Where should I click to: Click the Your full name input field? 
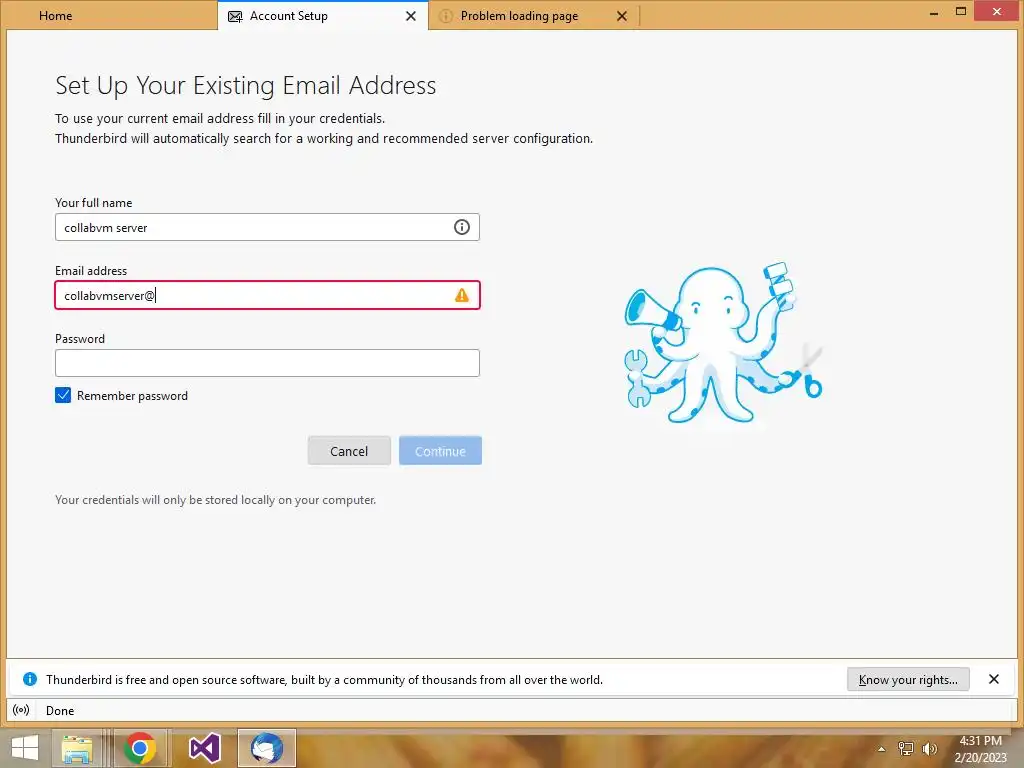pyautogui.click(x=267, y=227)
